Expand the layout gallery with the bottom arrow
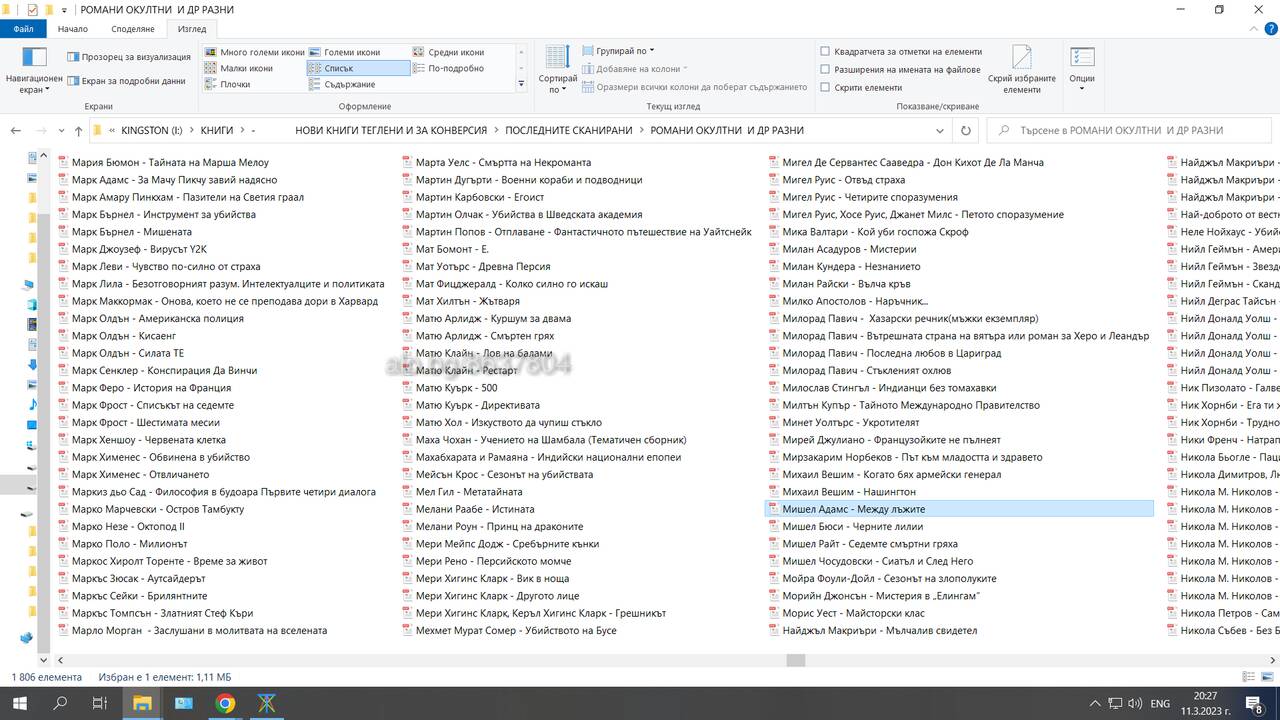 521,84
